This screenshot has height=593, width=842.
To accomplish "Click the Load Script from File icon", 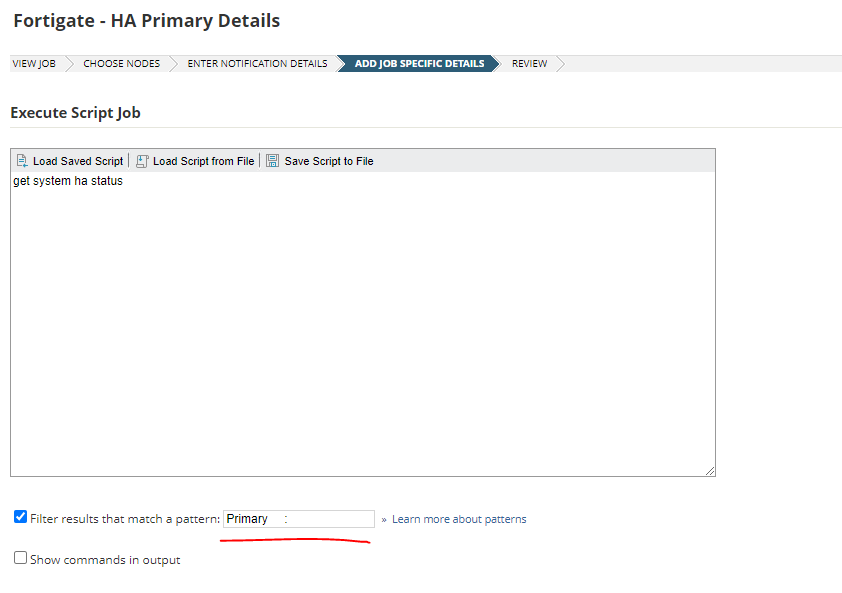I will [x=142, y=161].
